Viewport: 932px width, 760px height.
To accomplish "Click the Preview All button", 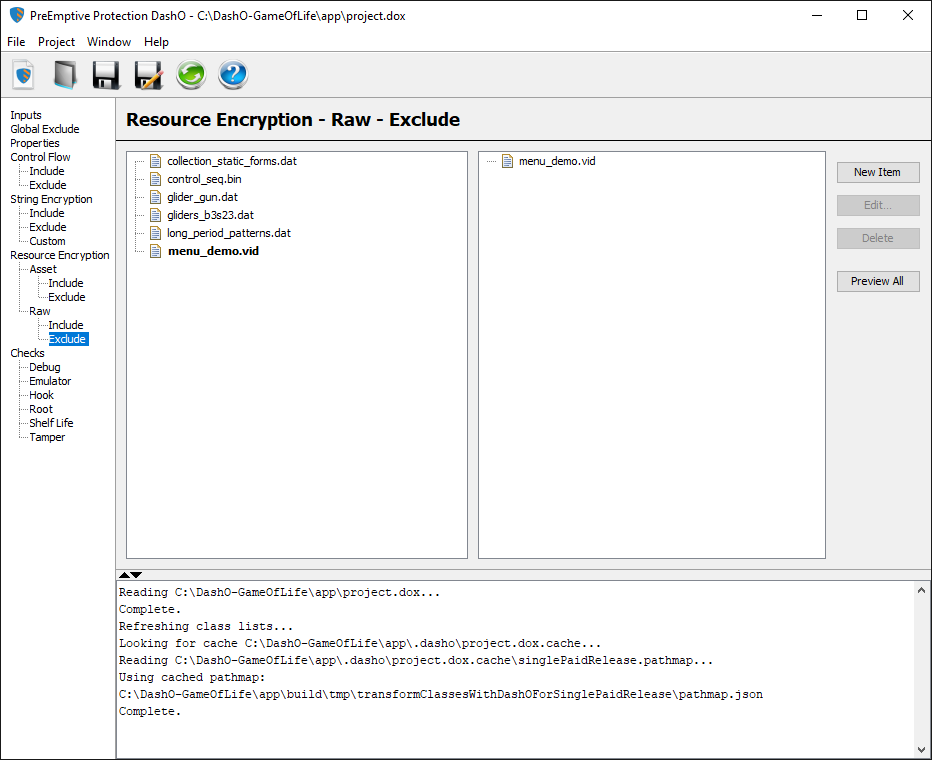I will 878,281.
